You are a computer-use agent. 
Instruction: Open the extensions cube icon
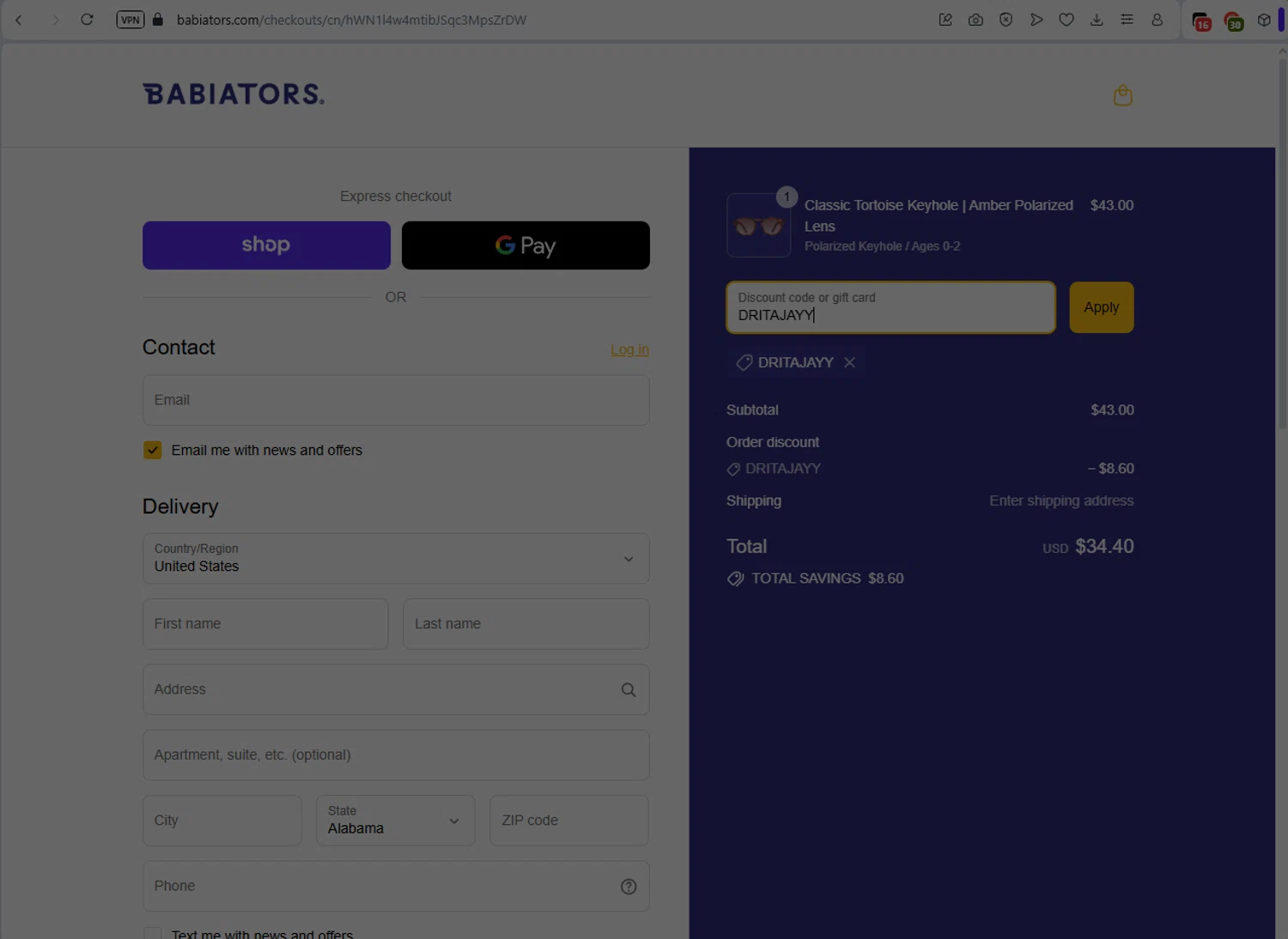pos(1264,20)
